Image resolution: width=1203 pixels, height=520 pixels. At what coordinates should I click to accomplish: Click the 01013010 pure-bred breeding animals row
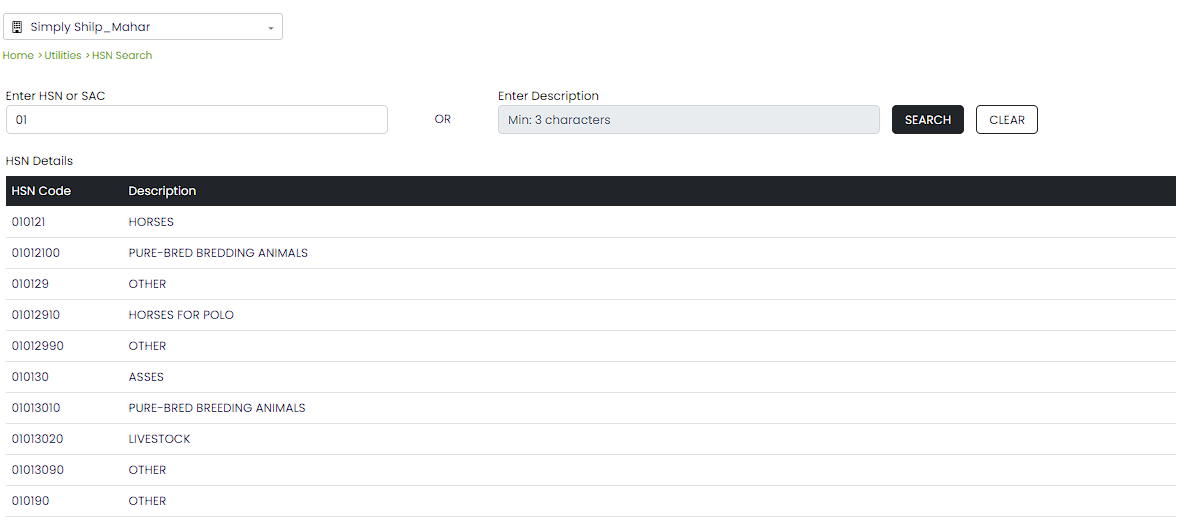[217, 408]
